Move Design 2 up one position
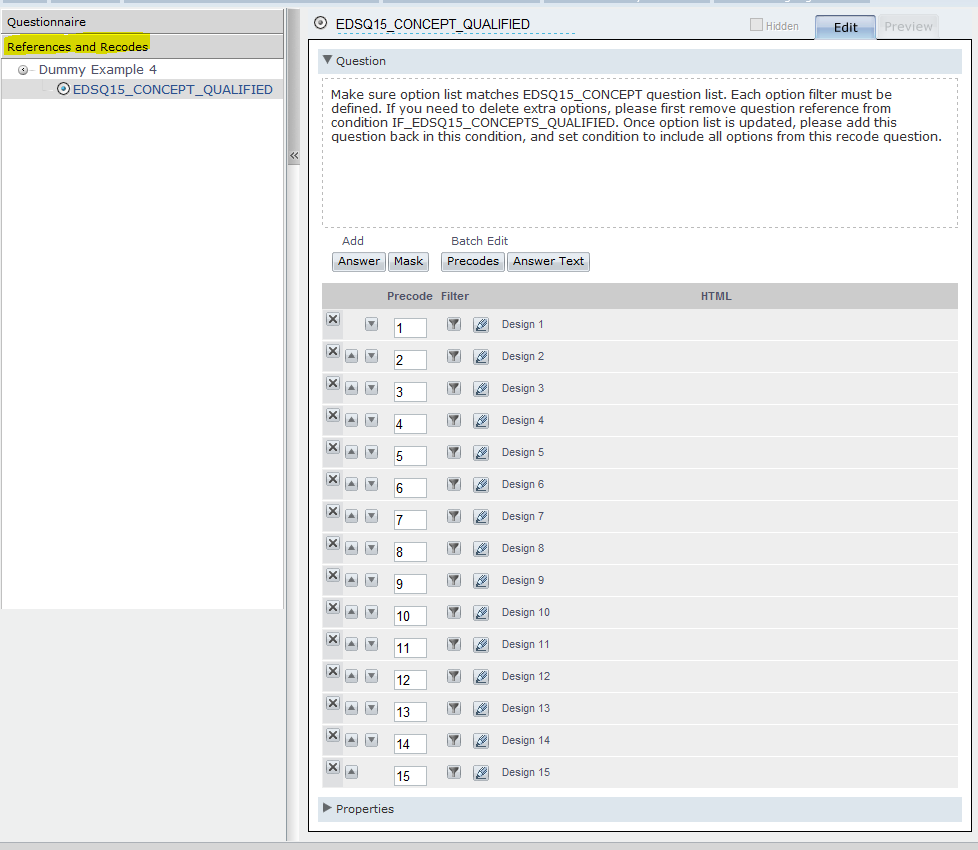 coord(352,356)
